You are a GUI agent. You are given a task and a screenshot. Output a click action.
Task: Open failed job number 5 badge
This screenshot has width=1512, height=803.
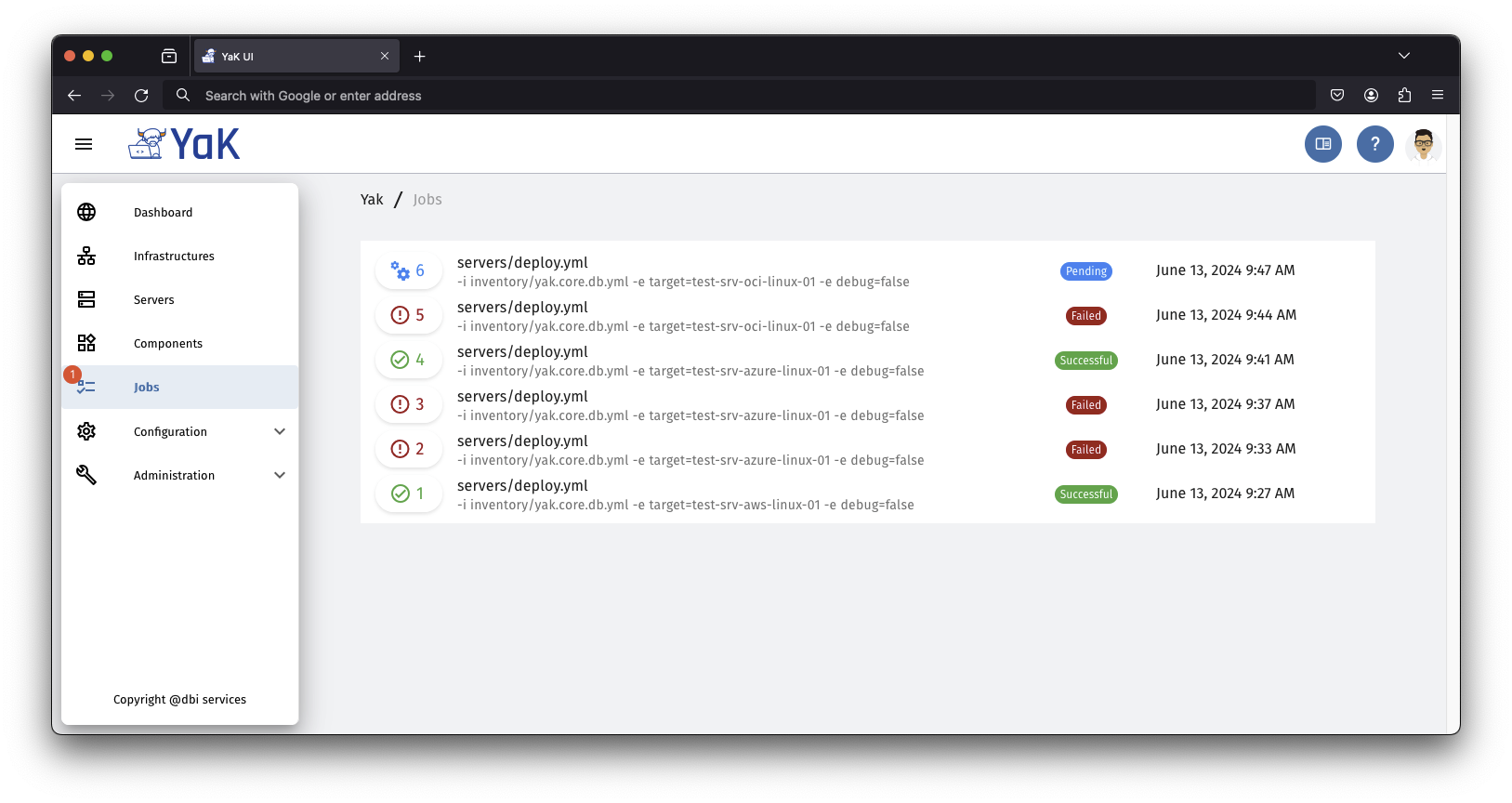point(408,315)
